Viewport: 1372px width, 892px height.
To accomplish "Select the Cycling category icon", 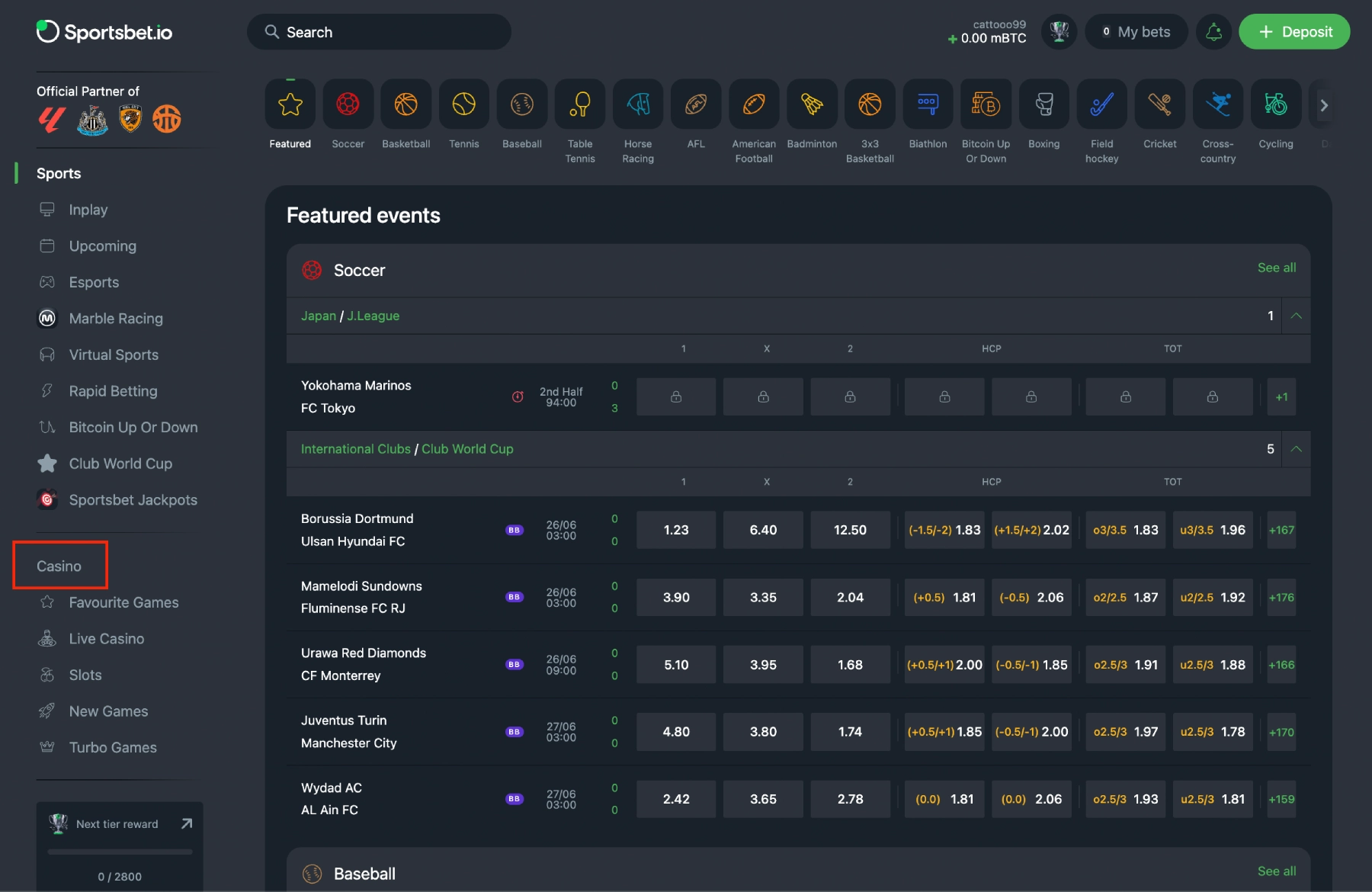I will click(1276, 104).
